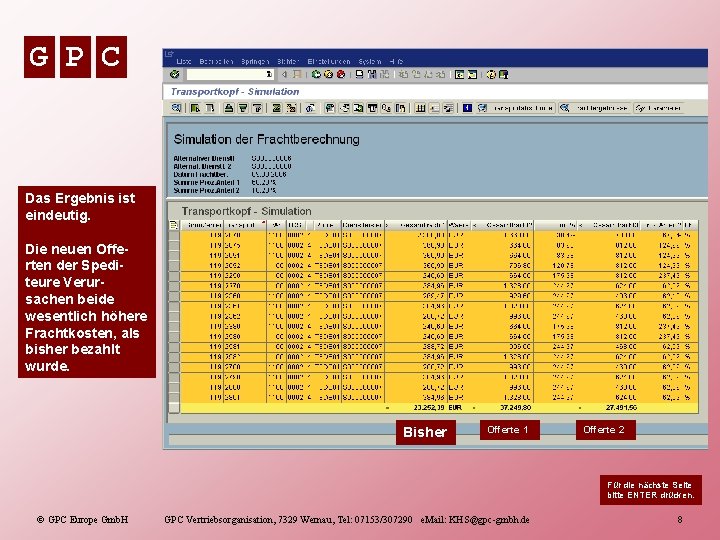Click the 'Simulation der Frachtberechnung' heading
720x540 pixels.
[266, 139]
